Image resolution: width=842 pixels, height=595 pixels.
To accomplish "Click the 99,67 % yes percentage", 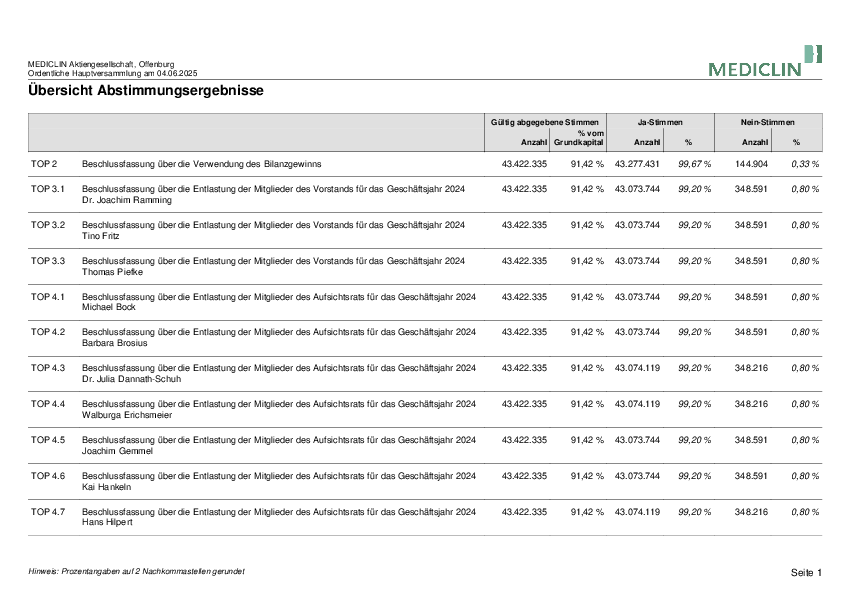I will coord(694,164).
